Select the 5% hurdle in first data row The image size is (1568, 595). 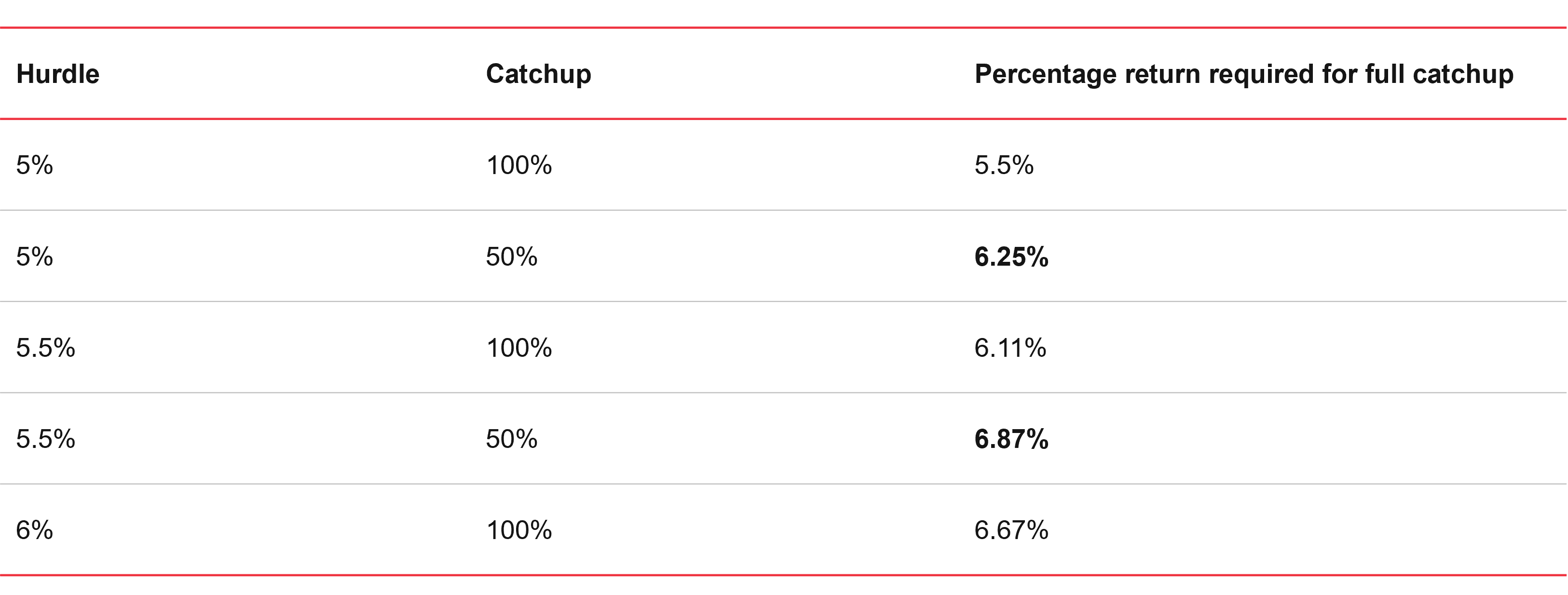point(34,165)
